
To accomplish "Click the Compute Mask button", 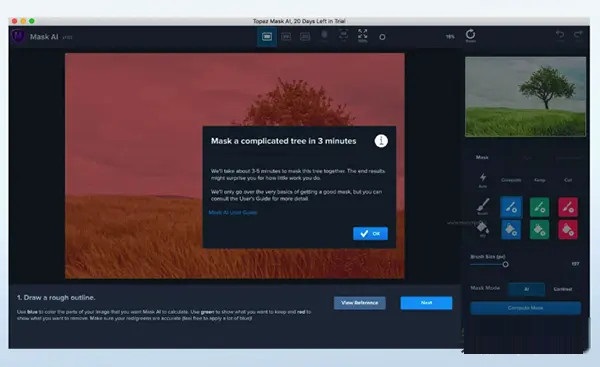I will (x=525, y=308).
